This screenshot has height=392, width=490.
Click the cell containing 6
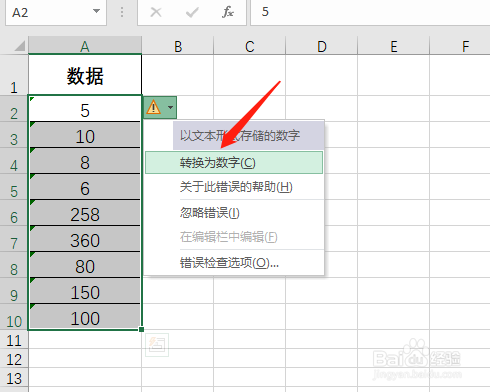pos(85,187)
